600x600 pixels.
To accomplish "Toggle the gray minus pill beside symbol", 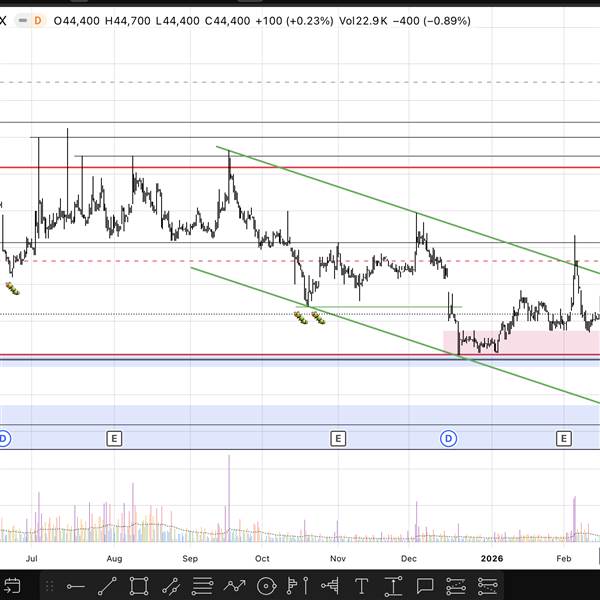I will [19, 20].
